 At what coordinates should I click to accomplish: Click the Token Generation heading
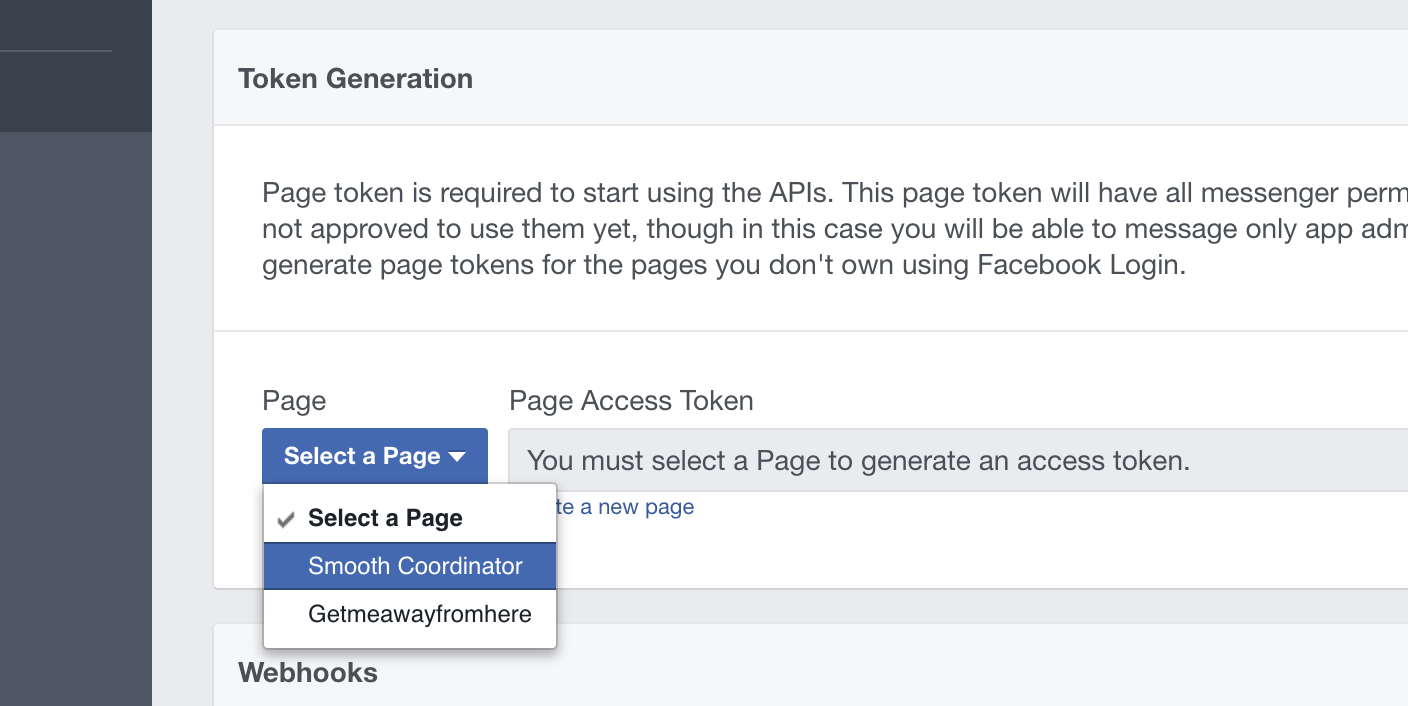(355, 79)
